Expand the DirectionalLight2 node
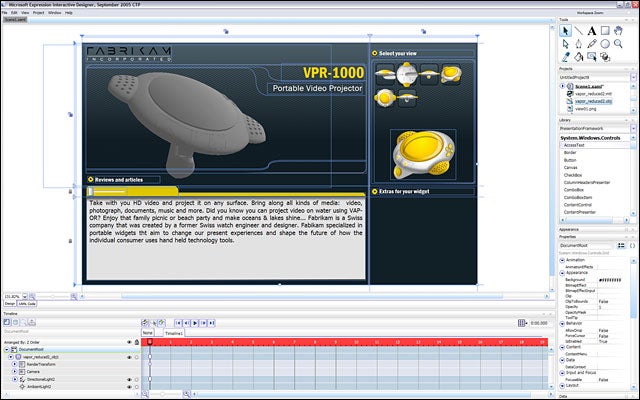640x400 pixels. click(15, 379)
